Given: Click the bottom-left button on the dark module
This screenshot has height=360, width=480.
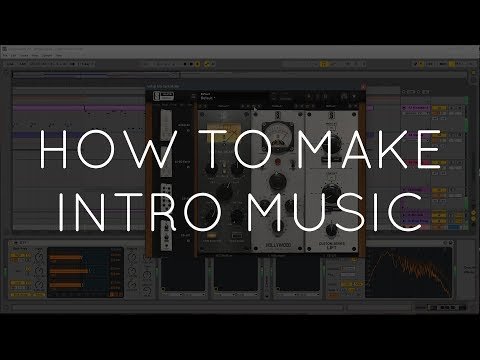Looking at the screenshot, I should point(212,236).
